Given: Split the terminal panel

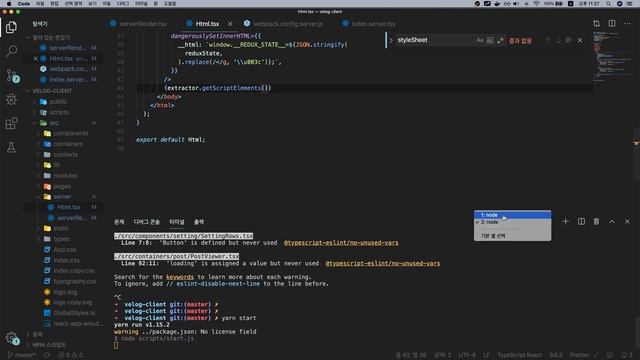Looking at the screenshot, I should pyautogui.click(x=581, y=222).
